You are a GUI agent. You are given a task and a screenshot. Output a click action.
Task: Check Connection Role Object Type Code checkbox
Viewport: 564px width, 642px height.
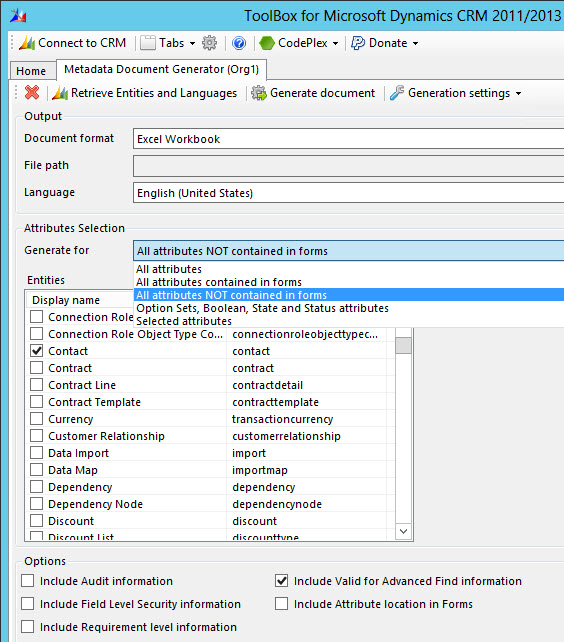tap(36, 334)
